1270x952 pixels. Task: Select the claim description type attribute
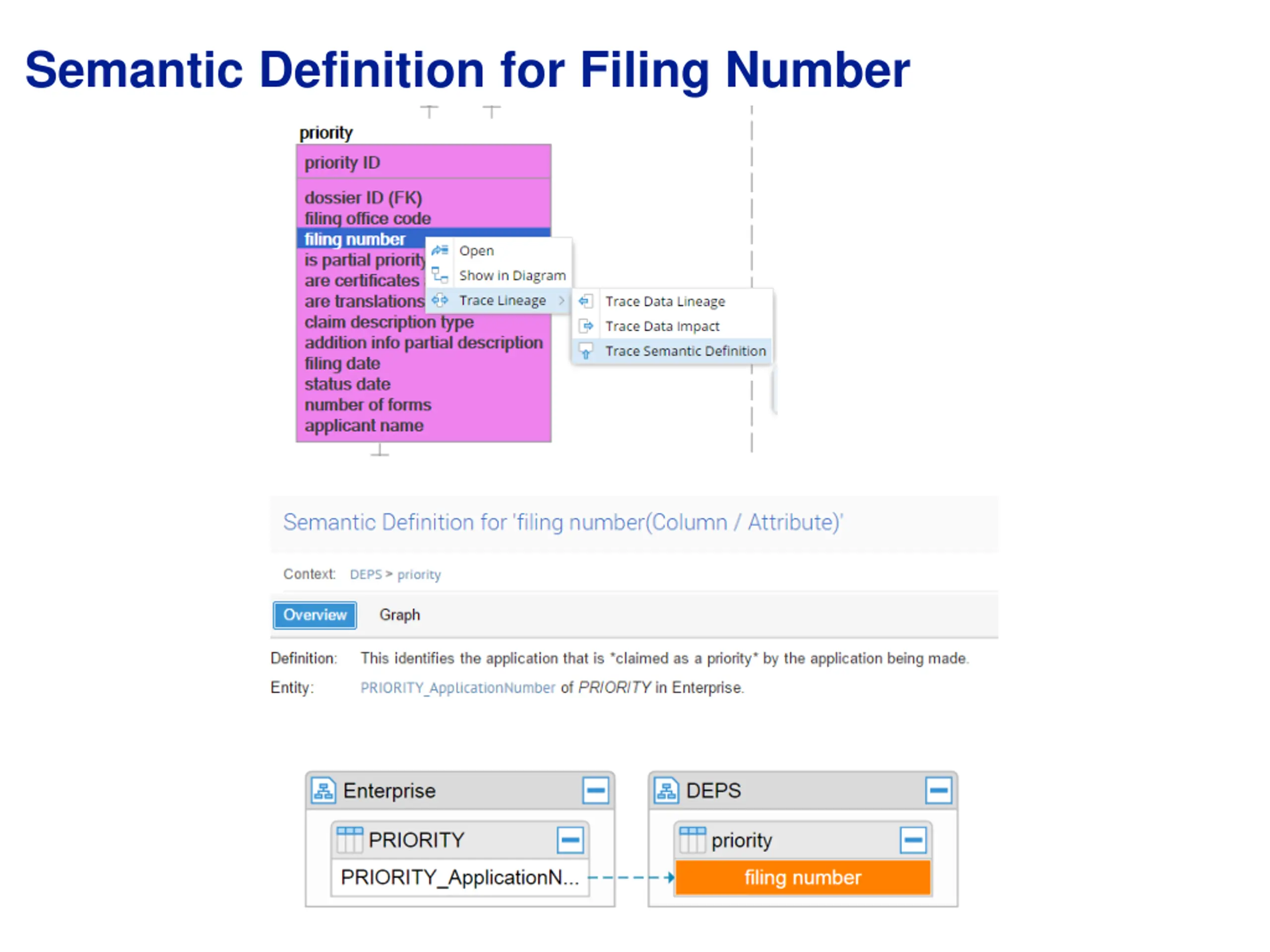click(x=389, y=322)
